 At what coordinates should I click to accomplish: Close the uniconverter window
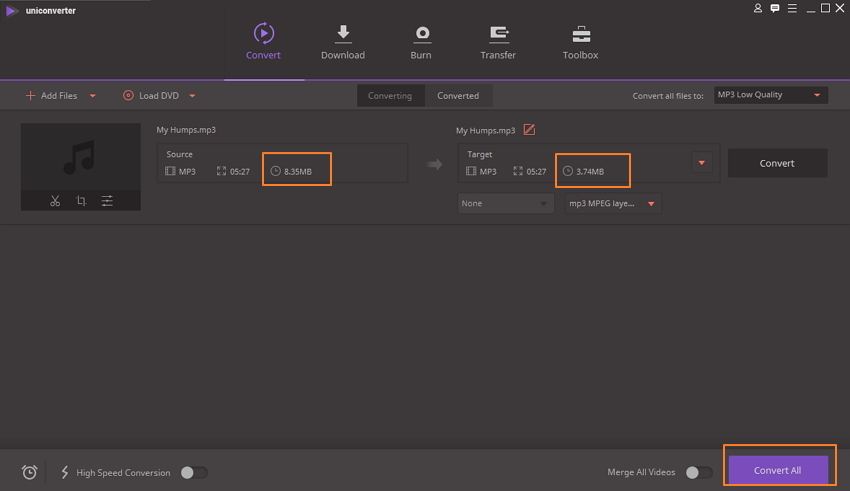click(x=840, y=8)
